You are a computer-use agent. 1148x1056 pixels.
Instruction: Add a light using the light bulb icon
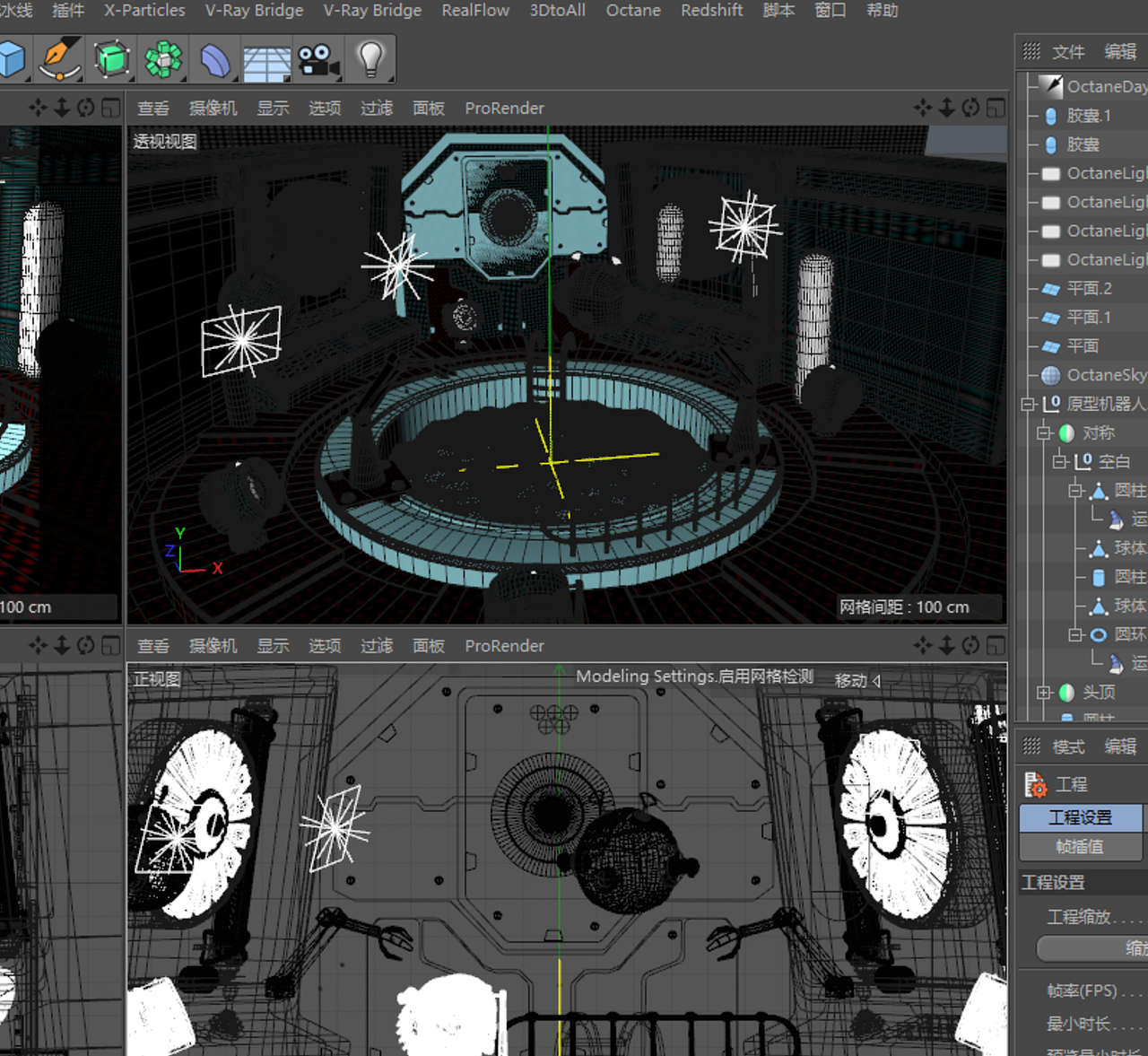coord(370,58)
